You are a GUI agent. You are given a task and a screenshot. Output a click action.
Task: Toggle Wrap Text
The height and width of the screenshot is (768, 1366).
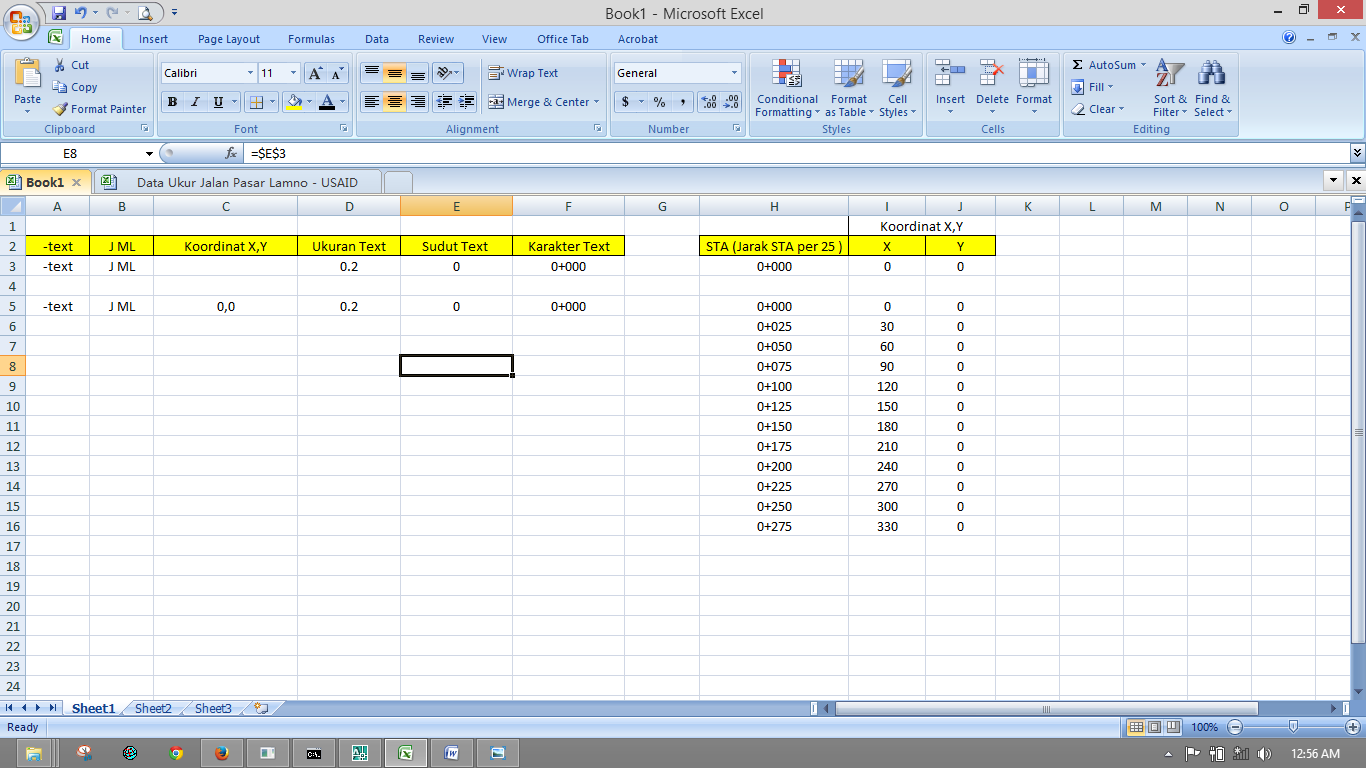[x=523, y=73]
